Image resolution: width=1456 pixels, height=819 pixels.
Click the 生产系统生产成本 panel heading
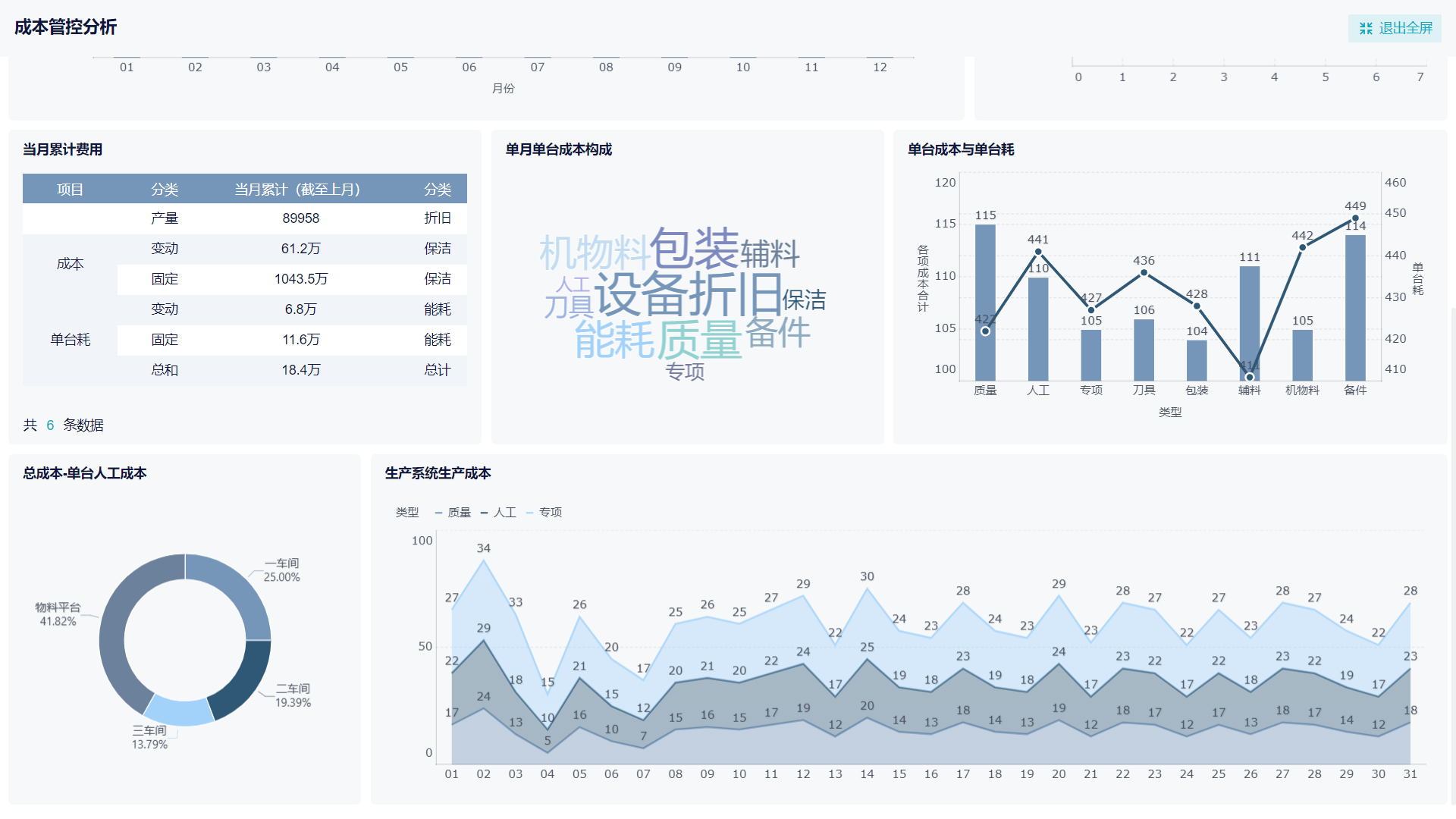[438, 472]
